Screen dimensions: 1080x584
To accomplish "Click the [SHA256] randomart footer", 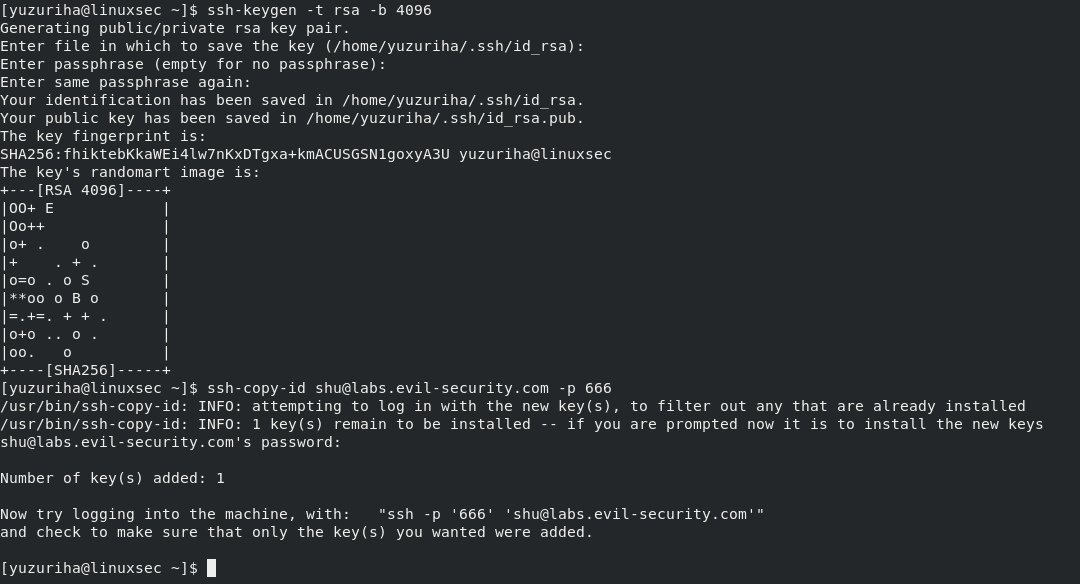I will pos(85,370).
